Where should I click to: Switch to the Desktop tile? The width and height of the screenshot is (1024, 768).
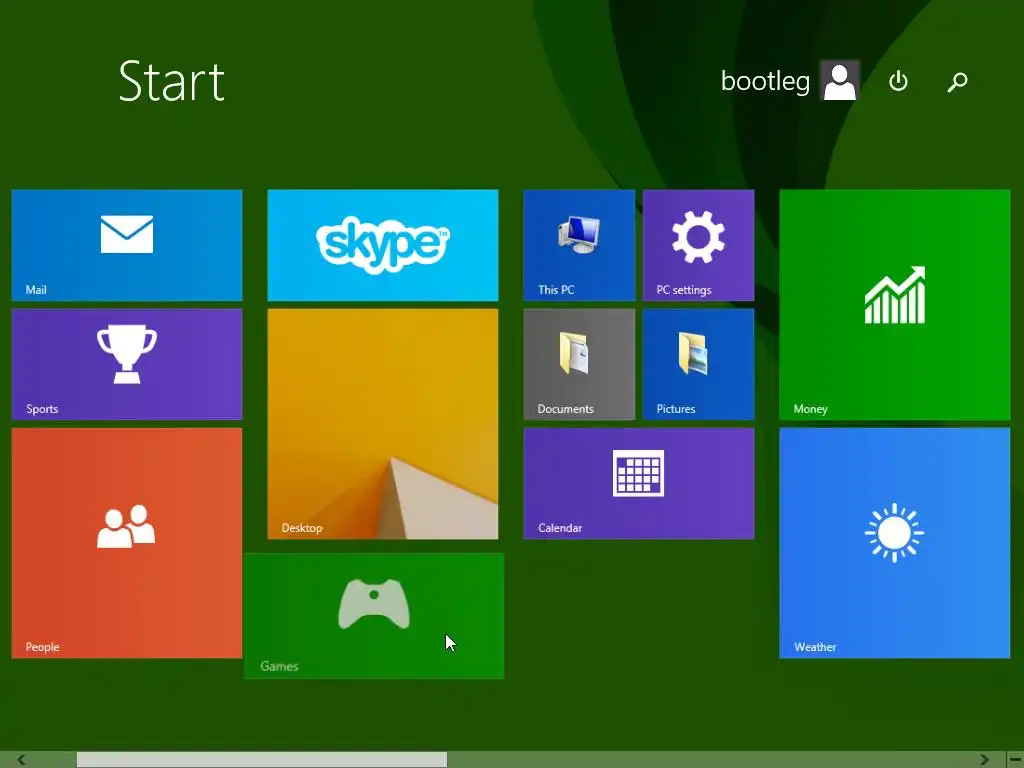pos(383,424)
